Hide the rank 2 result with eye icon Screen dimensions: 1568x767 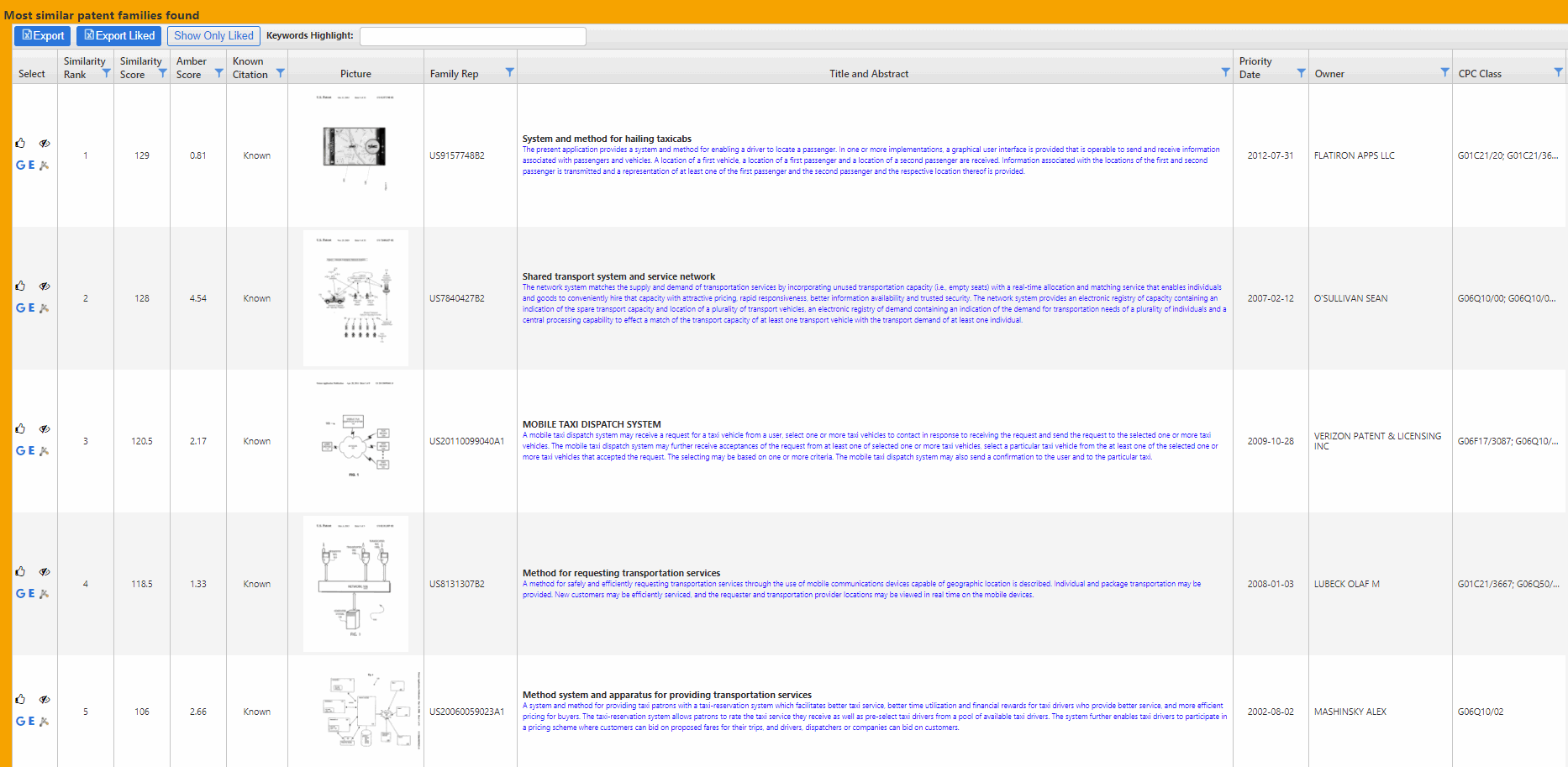pyautogui.click(x=45, y=286)
